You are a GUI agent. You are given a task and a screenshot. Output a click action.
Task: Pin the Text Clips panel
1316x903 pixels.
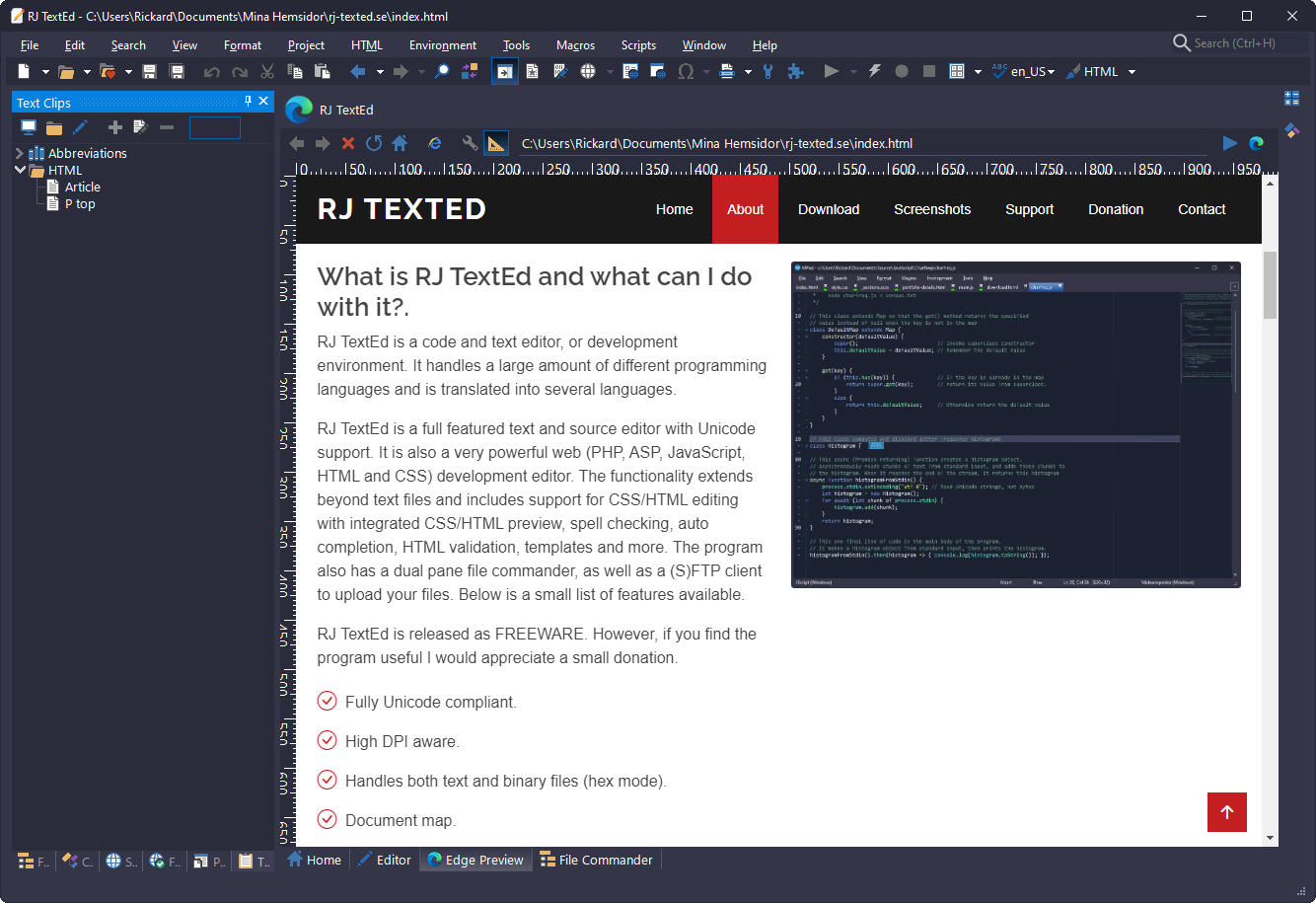(x=249, y=102)
